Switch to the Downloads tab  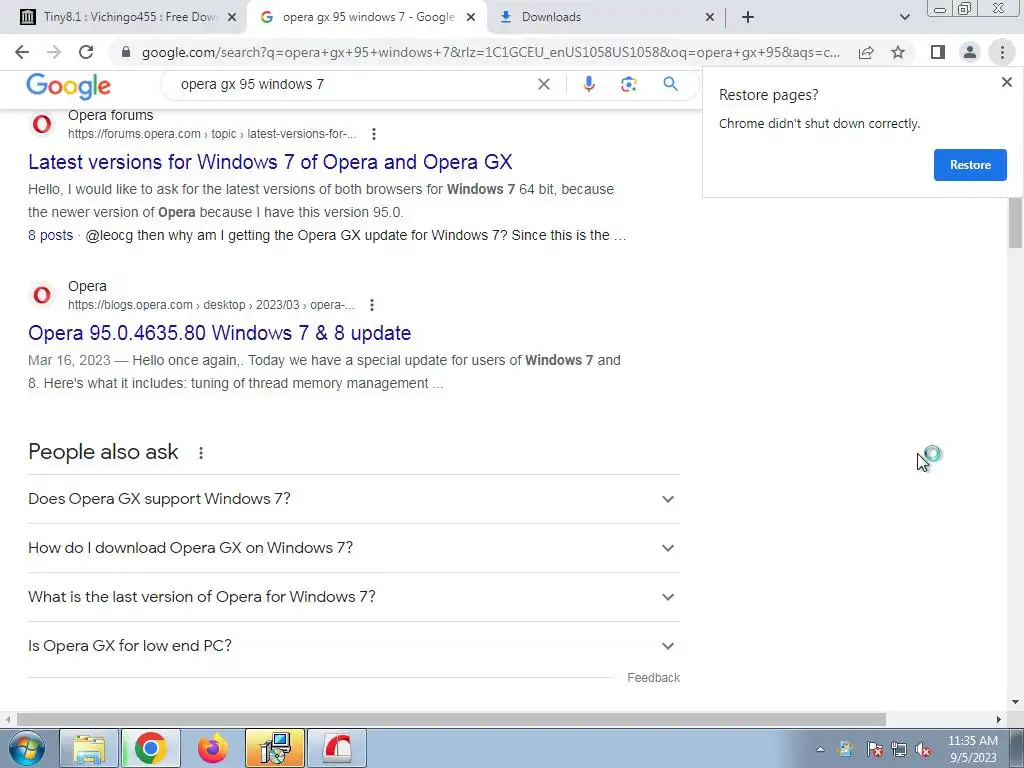605,17
